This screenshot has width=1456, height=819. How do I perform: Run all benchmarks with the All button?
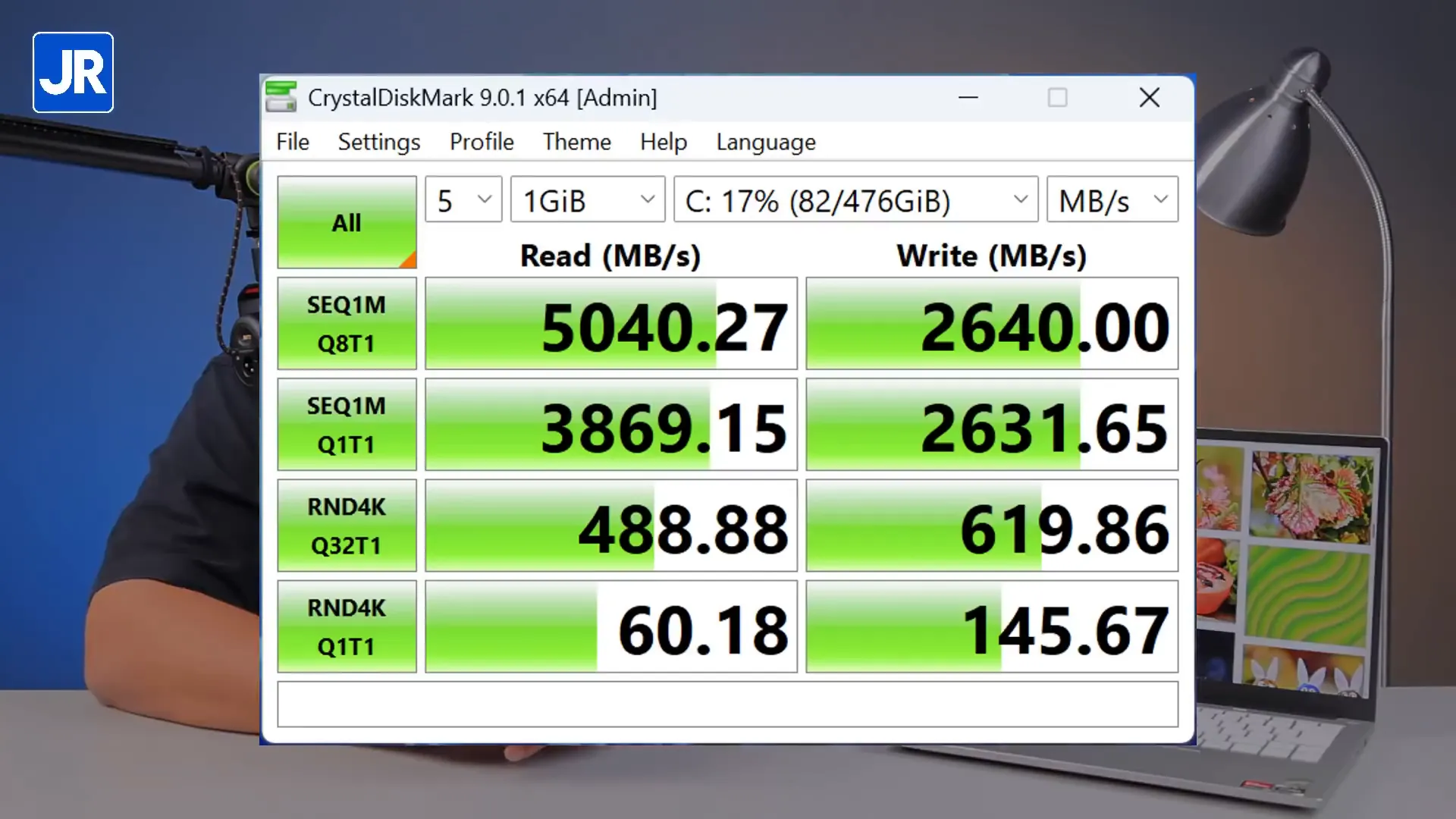[347, 222]
